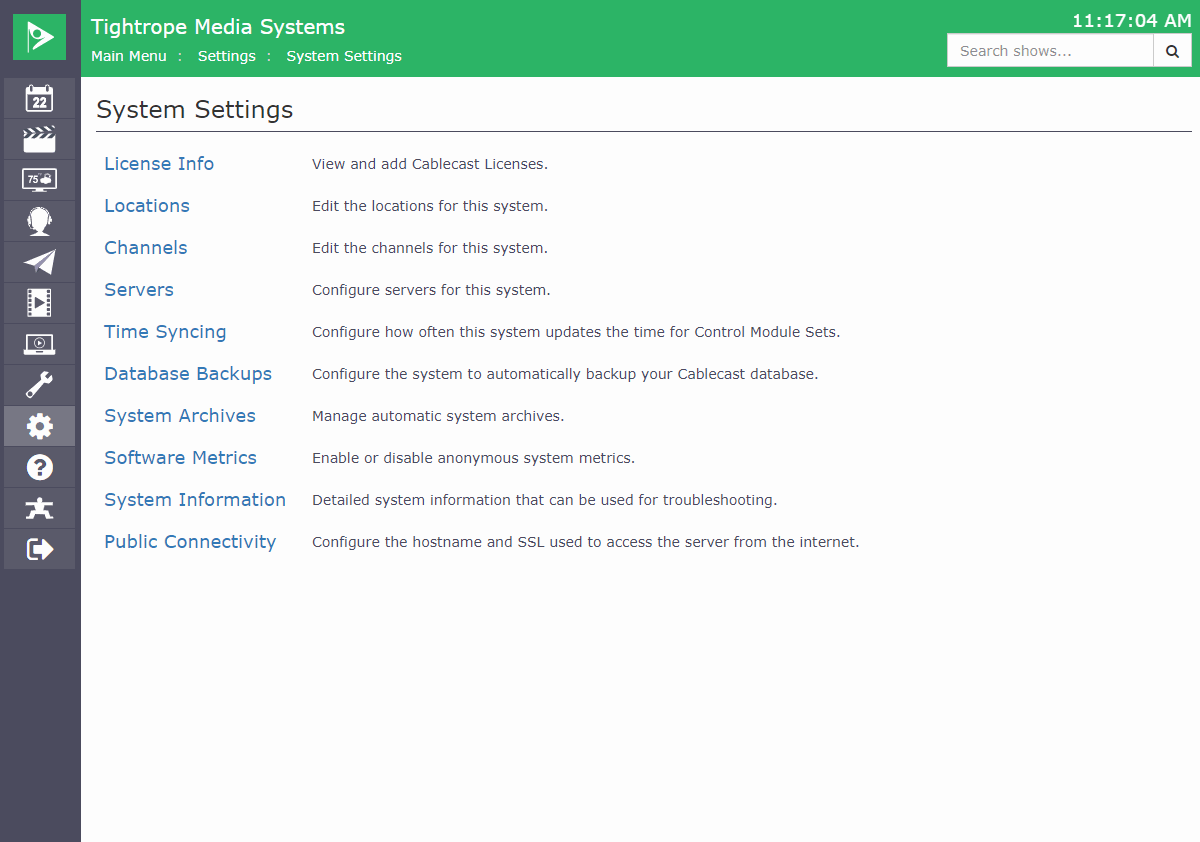Click the Database Backups description text
Image resolution: width=1200 pixels, height=842 pixels.
(x=565, y=374)
